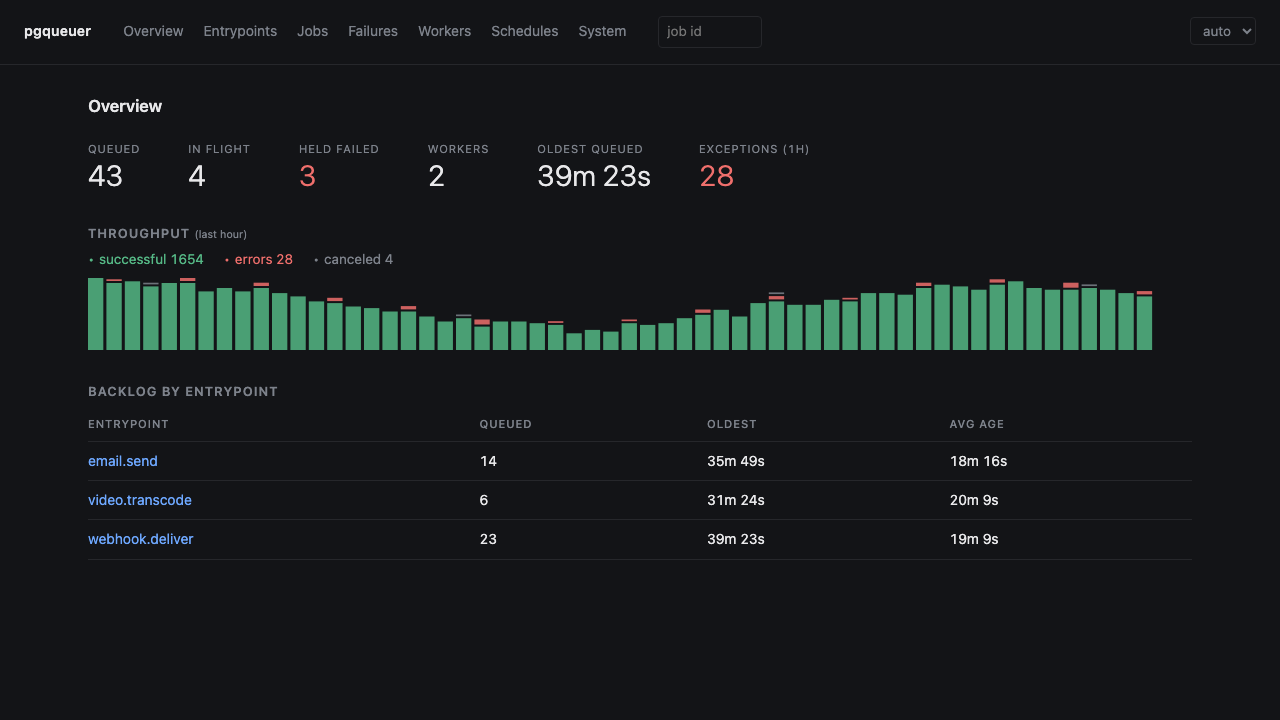Open the auto refresh dropdown

point(1222,31)
